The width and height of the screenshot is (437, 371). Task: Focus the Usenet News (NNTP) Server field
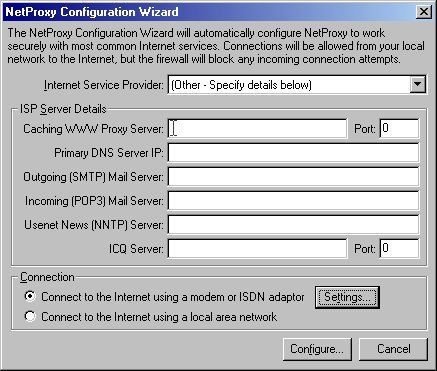(x=293, y=225)
